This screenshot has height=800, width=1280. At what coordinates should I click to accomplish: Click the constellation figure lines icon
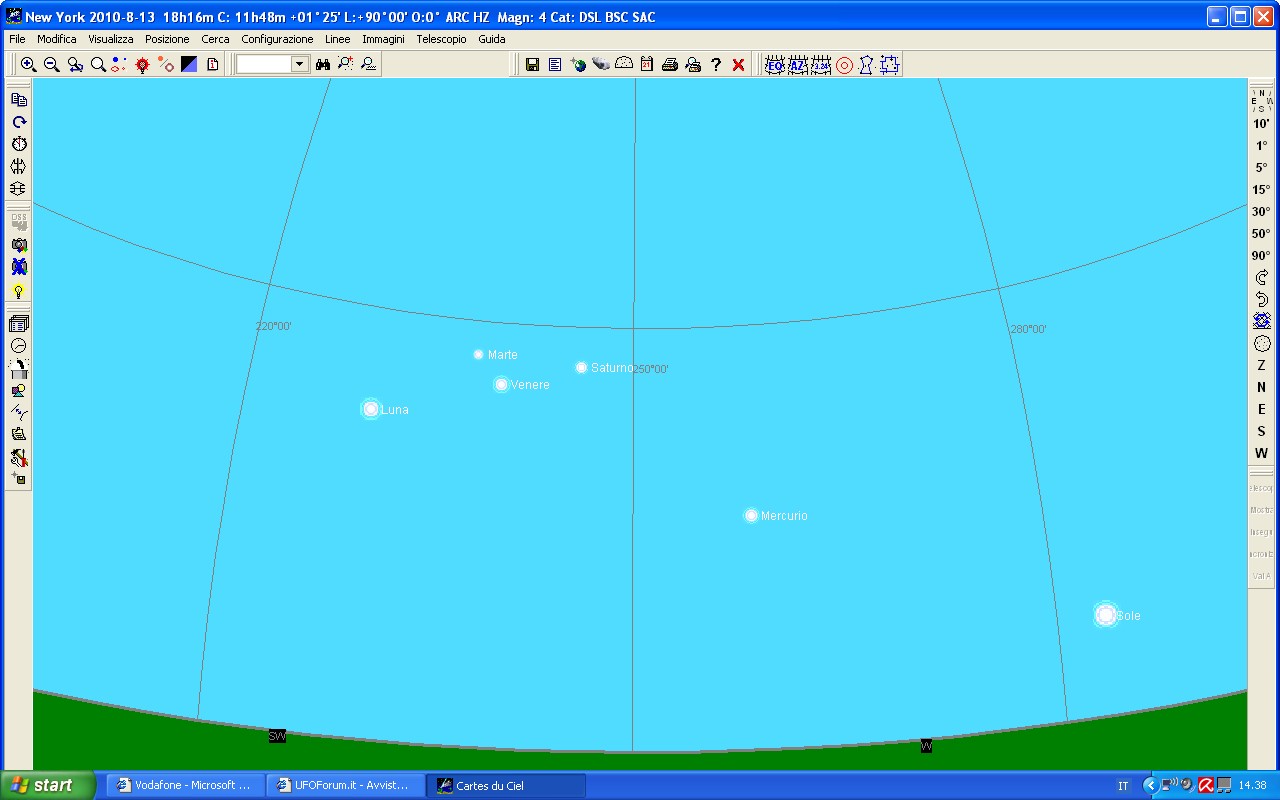(867, 65)
